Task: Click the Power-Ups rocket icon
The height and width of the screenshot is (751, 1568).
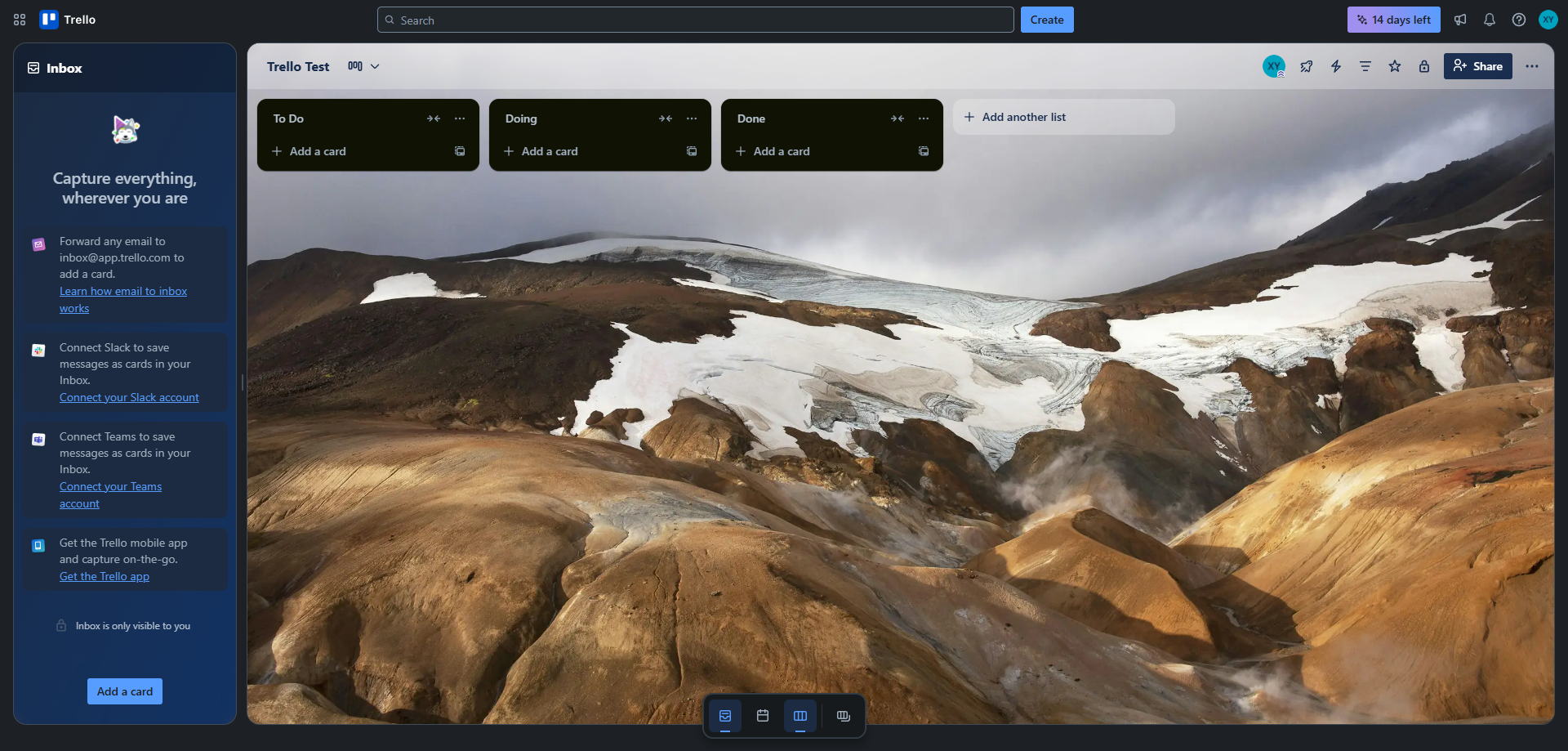Action: pos(1307,66)
